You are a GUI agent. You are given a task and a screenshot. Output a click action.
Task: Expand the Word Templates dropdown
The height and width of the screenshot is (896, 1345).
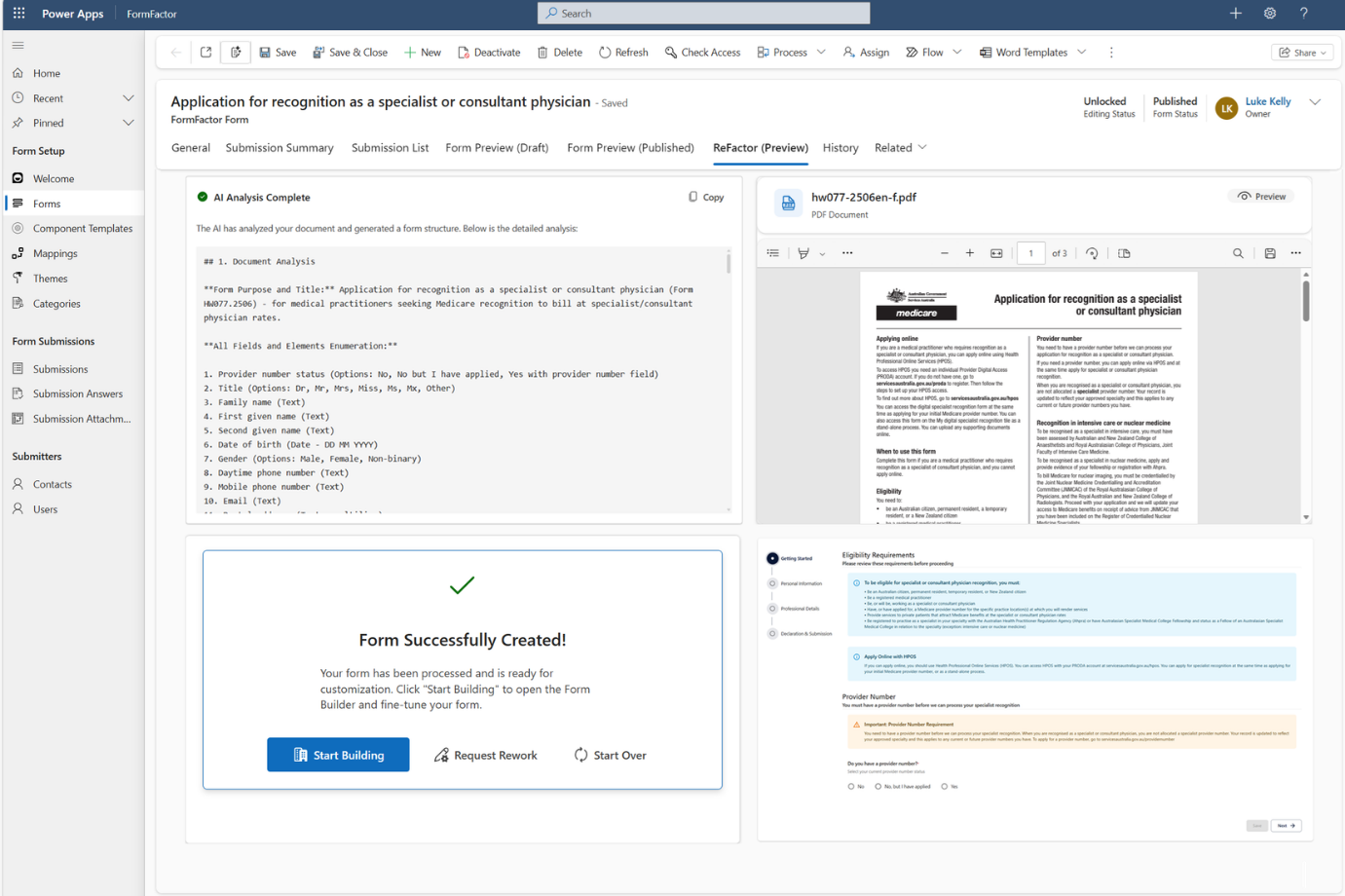pyautogui.click(x=1081, y=53)
